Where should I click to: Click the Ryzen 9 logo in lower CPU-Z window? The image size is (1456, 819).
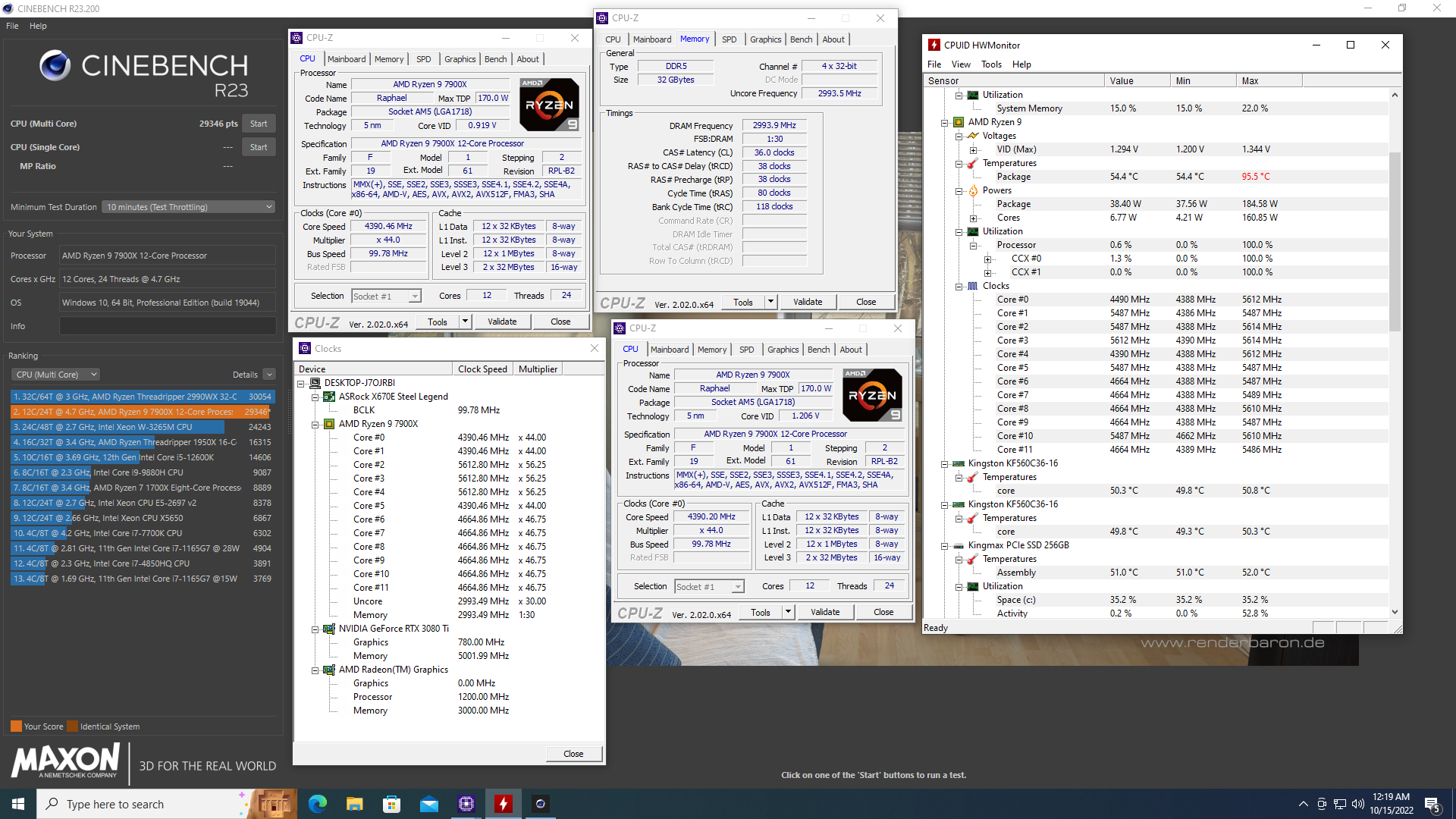click(872, 395)
